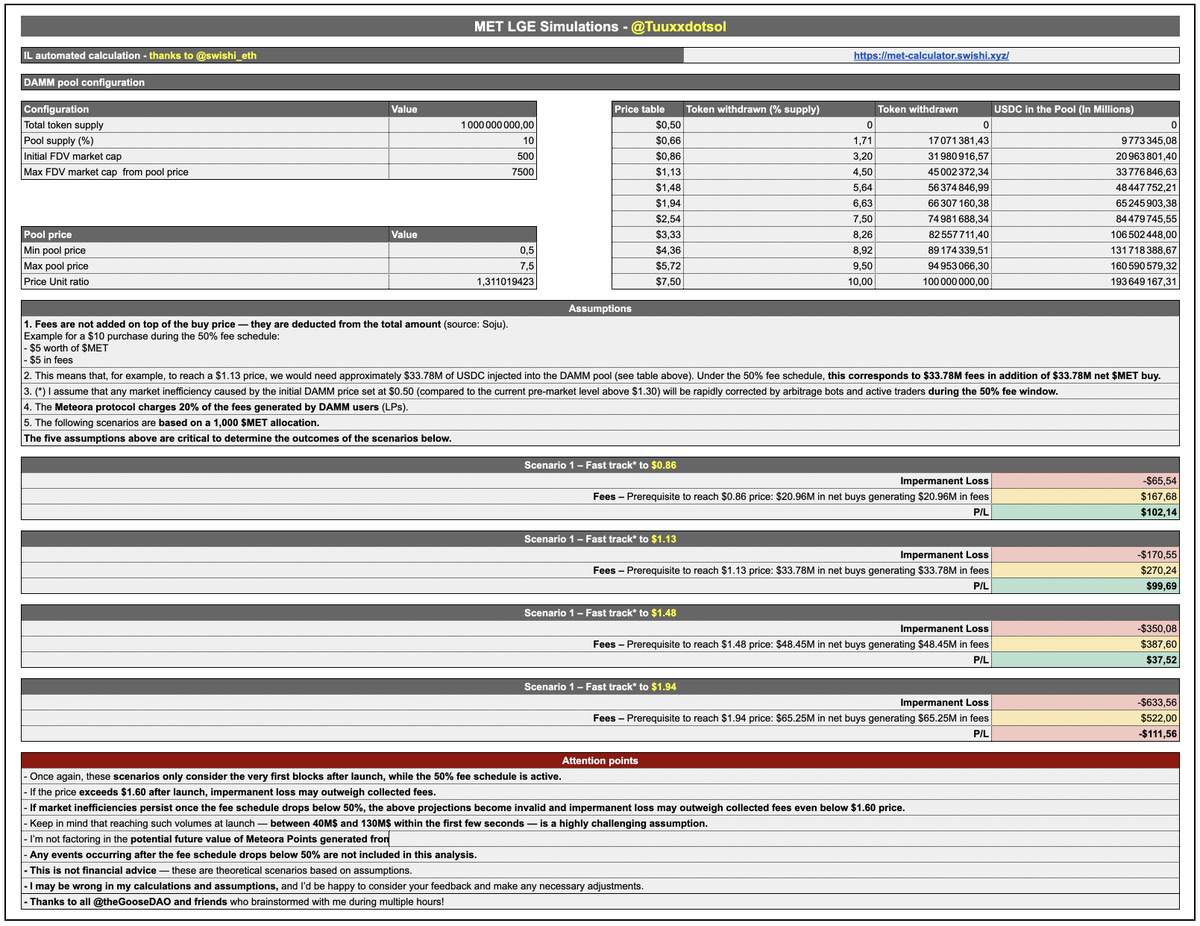
Task: Select the Meteora protocol charges 20% row
Action: point(600,407)
